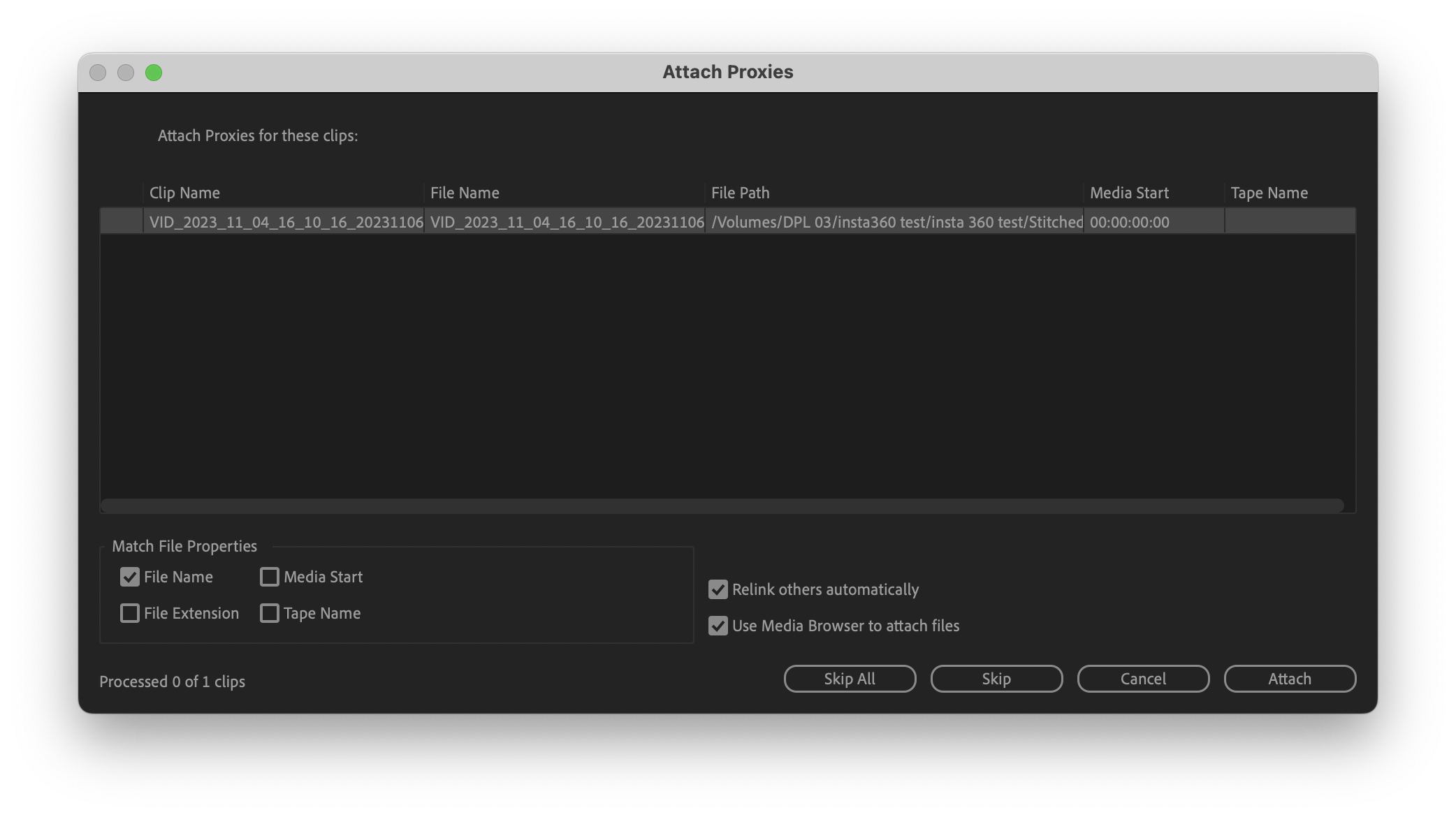Select the File Name column header

(564, 193)
